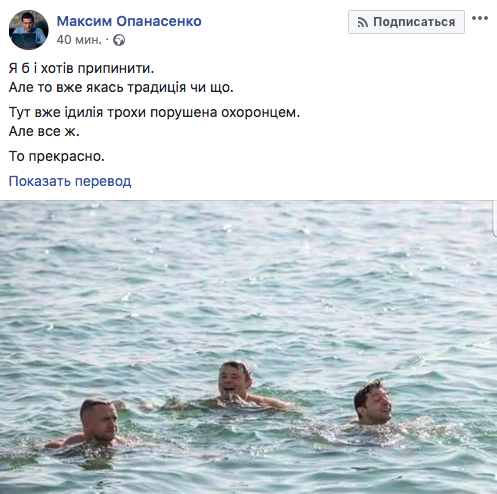Open the attached sea swimming photo
This screenshot has height=494, width=497.
pyautogui.click(x=248, y=347)
